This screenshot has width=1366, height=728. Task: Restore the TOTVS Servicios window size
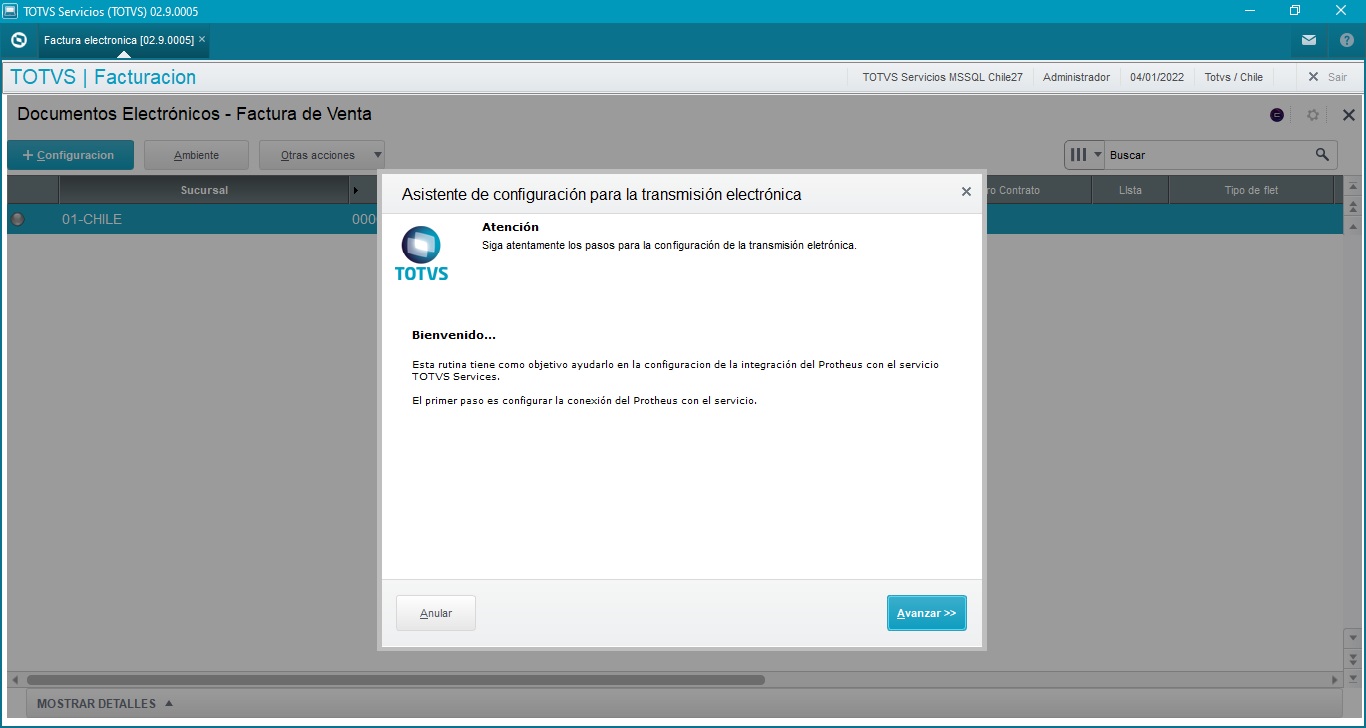pos(1295,11)
